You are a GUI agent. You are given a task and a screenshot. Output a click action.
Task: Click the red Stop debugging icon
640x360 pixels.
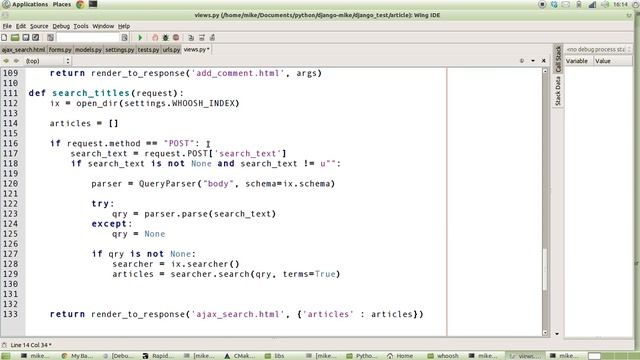pos(176,38)
